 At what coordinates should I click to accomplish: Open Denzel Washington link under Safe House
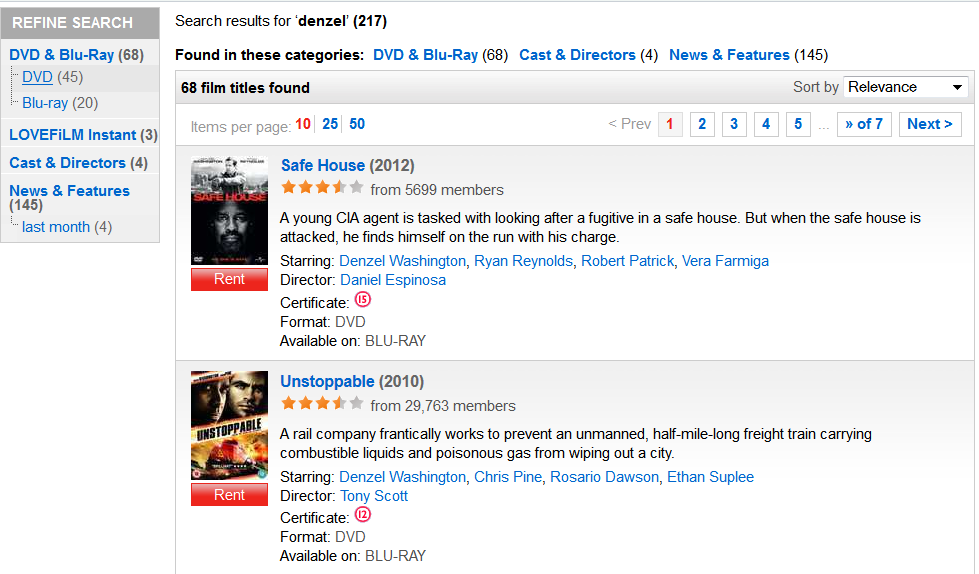point(402,261)
